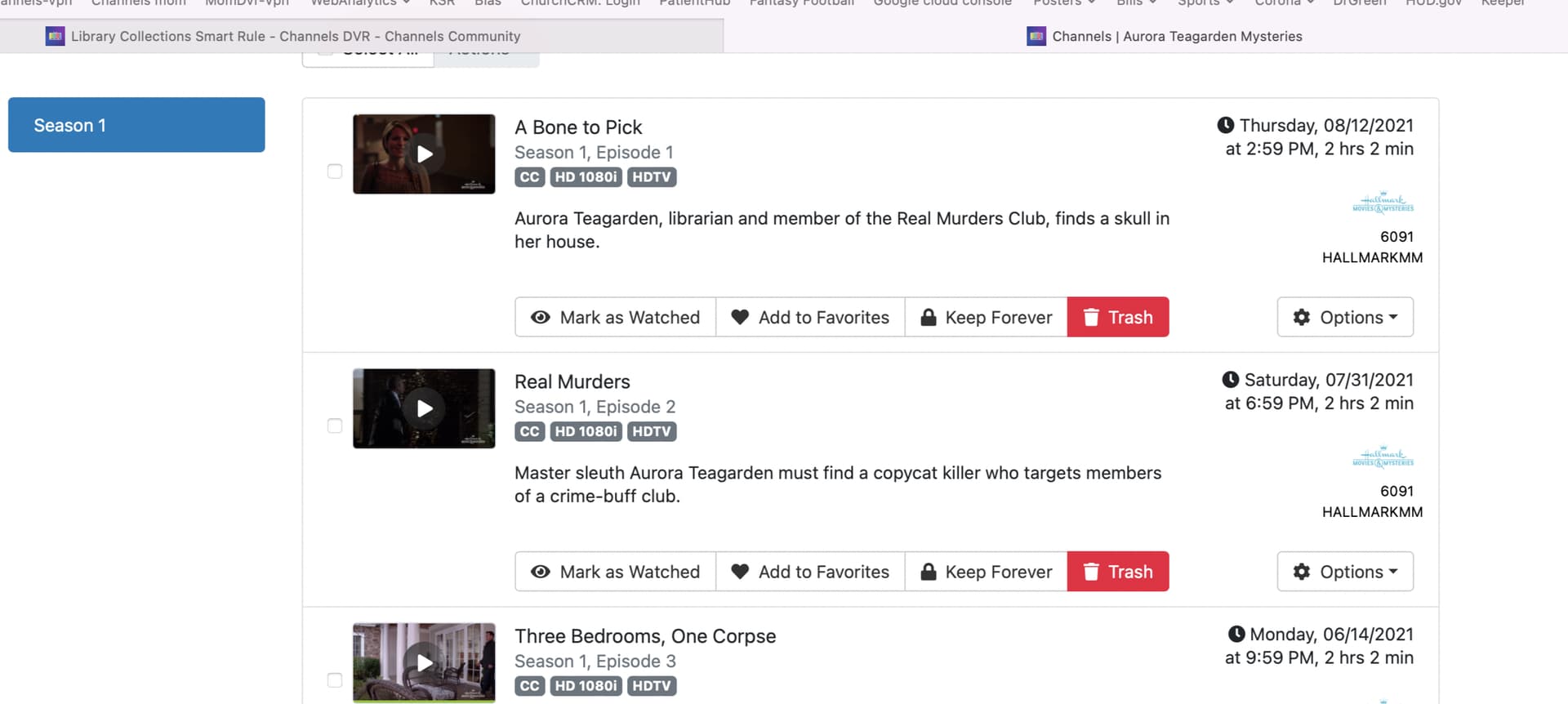This screenshot has height=704, width=1568.
Task: Tick the Real Murders episode checkbox
Action: click(x=335, y=426)
